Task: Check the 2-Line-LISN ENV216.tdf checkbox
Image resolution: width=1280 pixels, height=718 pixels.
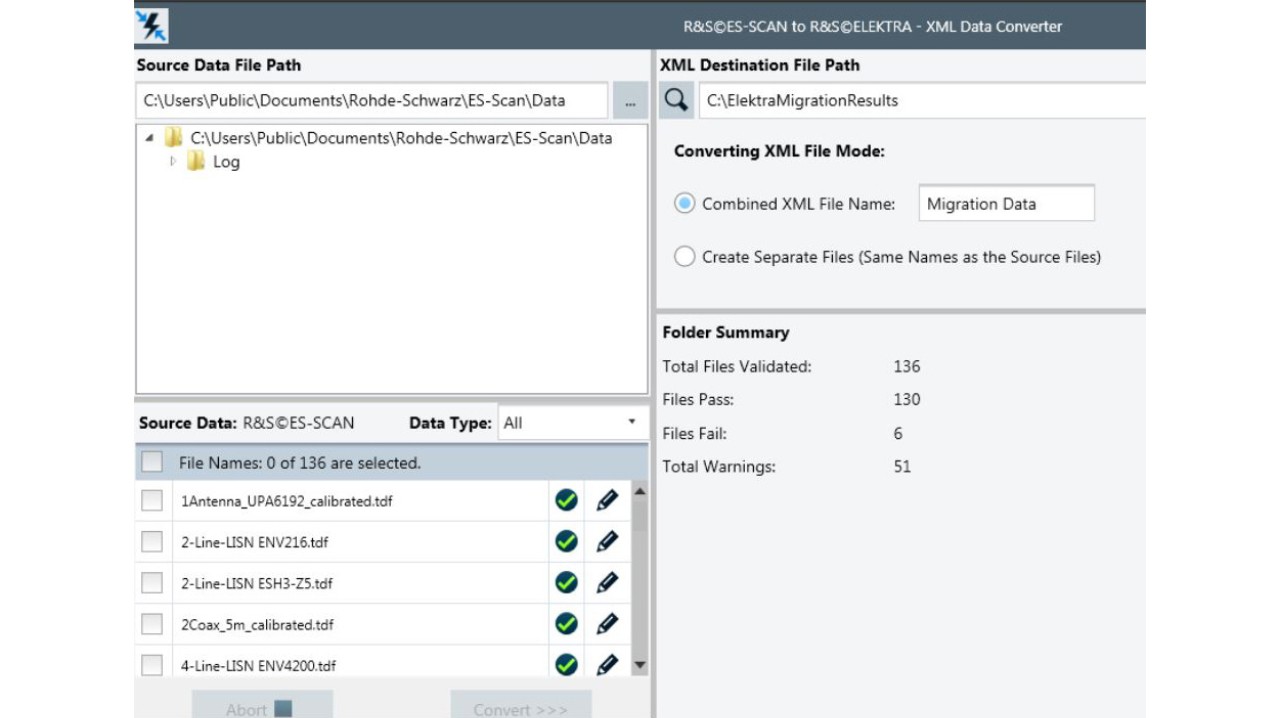Action: click(152, 541)
